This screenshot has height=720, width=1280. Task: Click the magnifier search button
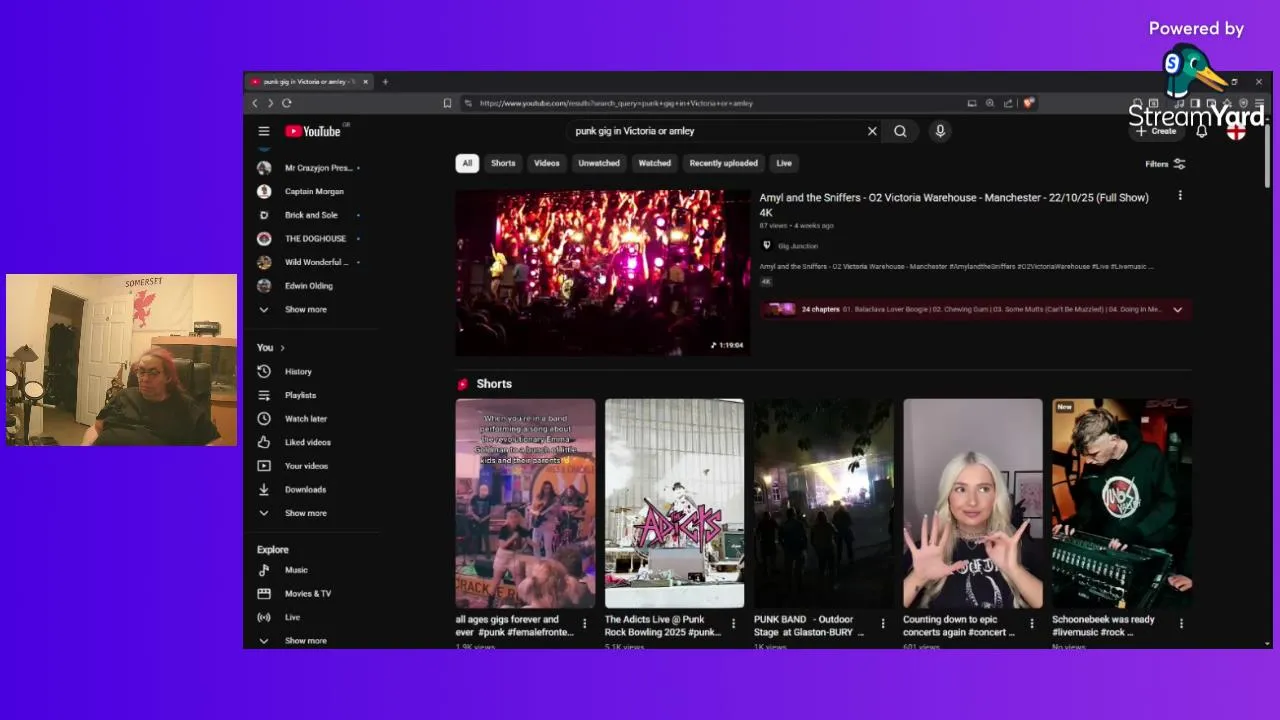900,131
